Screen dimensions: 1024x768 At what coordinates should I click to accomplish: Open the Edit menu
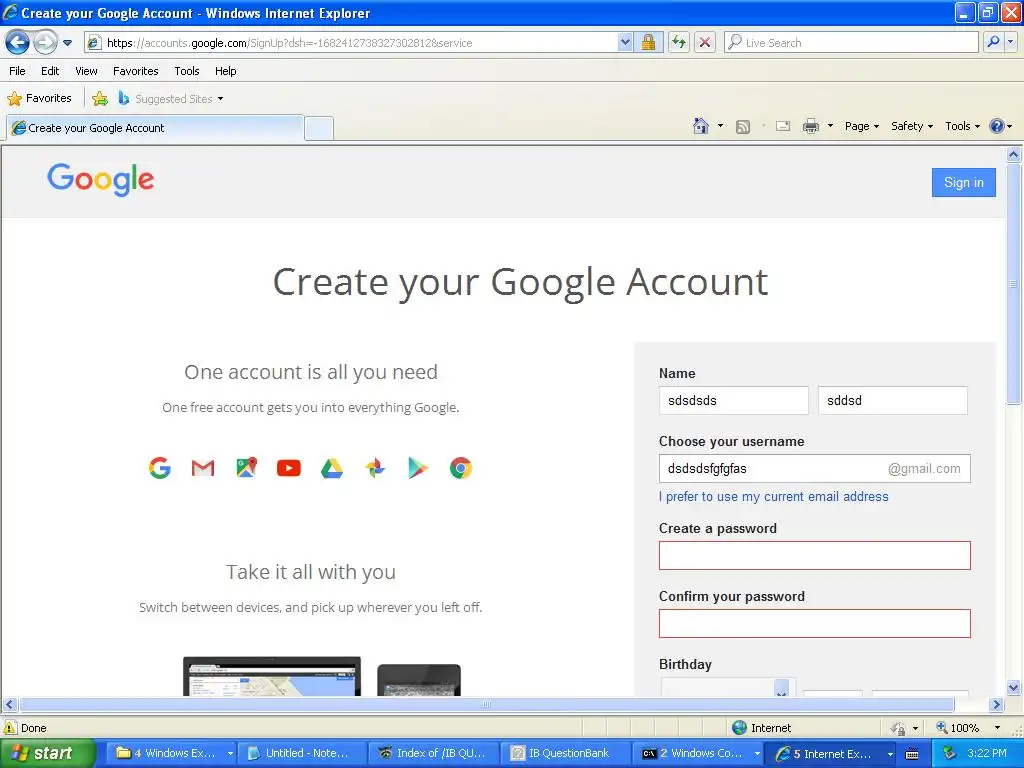(x=50, y=71)
